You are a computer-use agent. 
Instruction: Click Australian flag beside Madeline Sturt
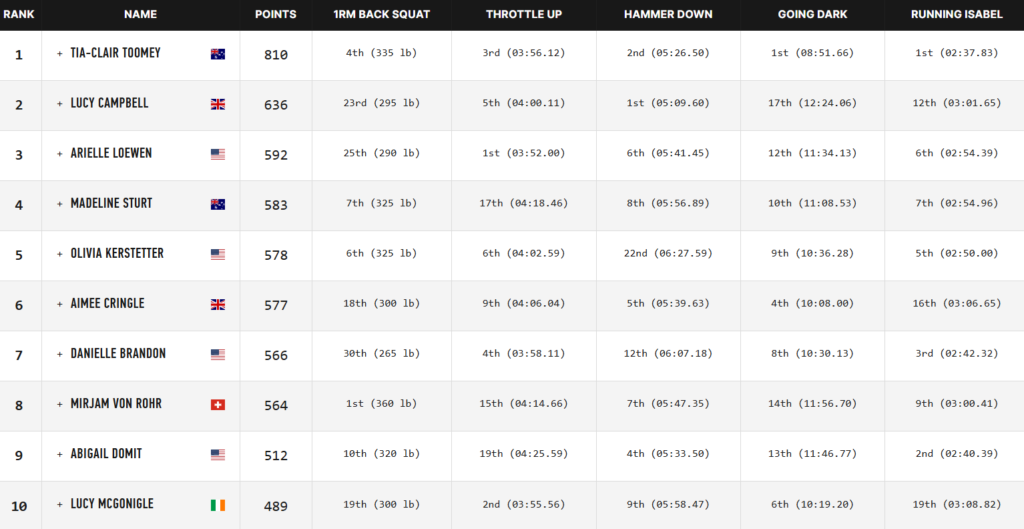pyautogui.click(x=217, y=204)
